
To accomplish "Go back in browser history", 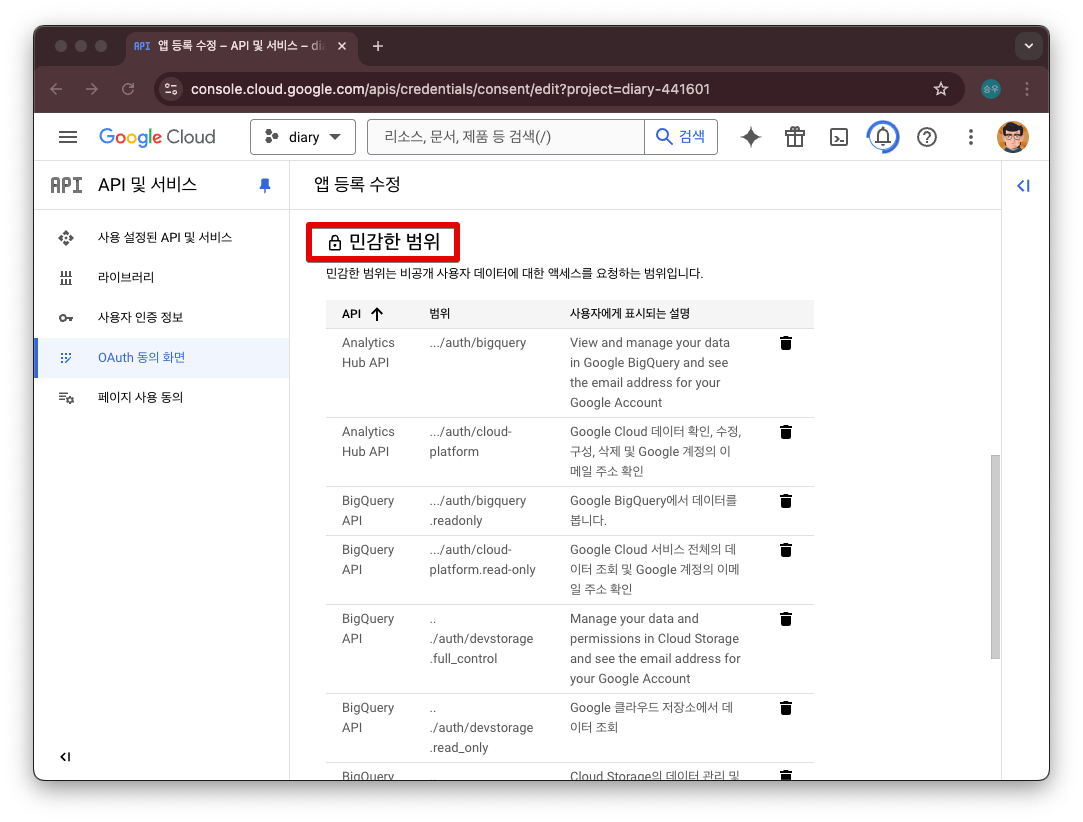I will click(x=57, y=89).
